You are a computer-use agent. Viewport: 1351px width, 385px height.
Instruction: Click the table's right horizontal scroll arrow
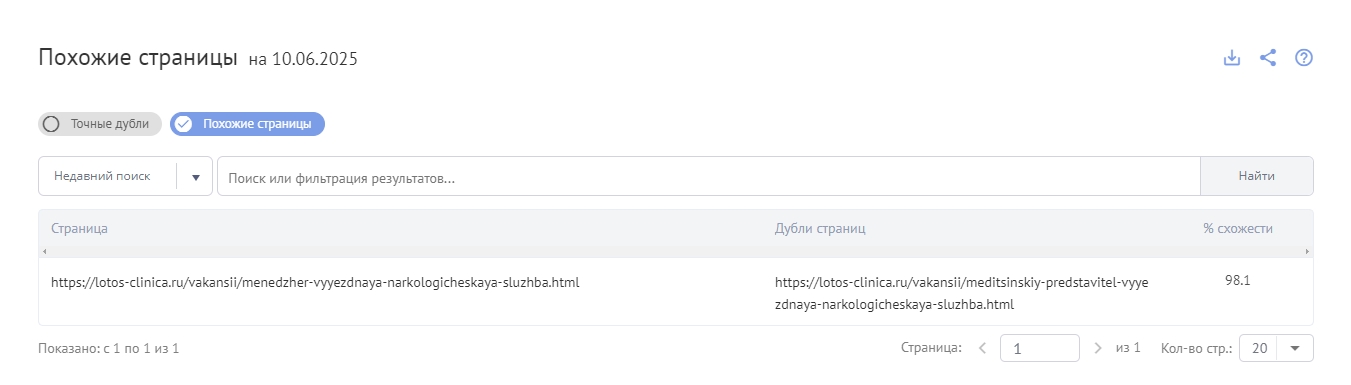point(1308,252)
